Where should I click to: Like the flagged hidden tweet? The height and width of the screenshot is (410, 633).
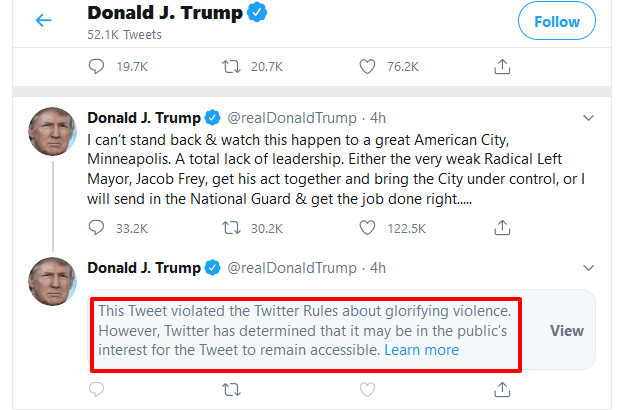[x=367, y=389]
